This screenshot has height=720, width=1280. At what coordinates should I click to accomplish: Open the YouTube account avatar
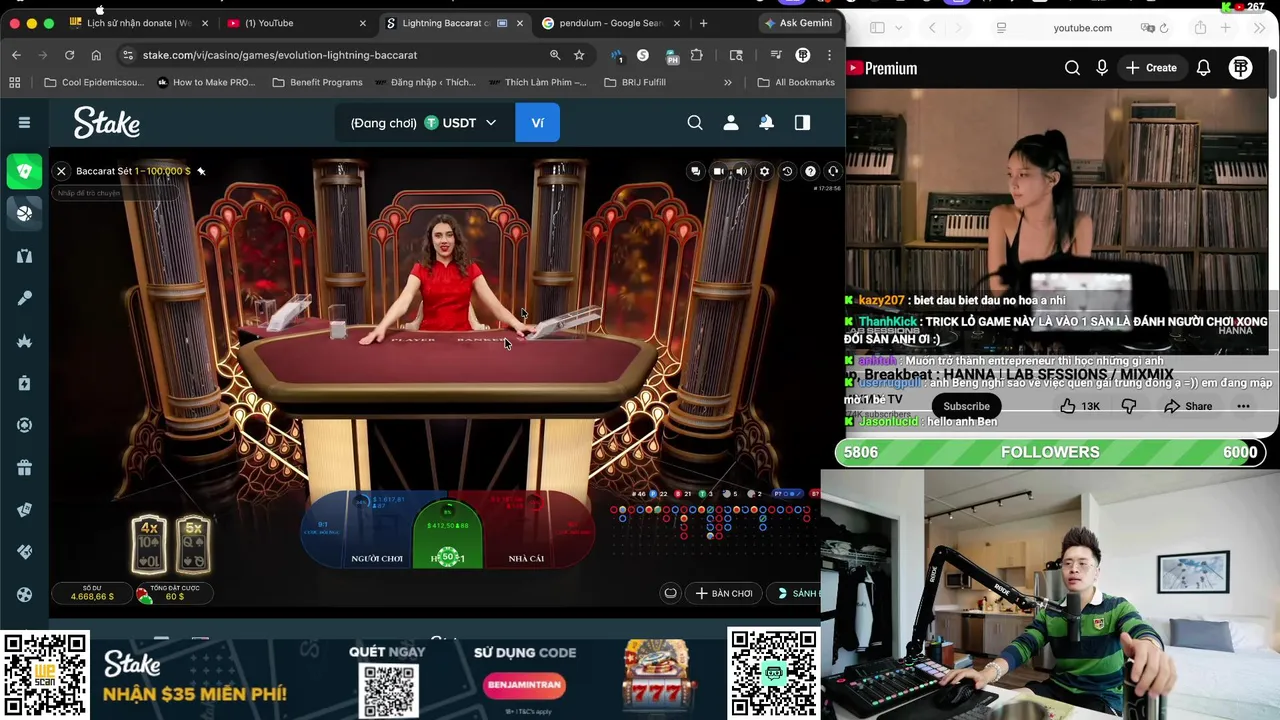[1241, 68]
